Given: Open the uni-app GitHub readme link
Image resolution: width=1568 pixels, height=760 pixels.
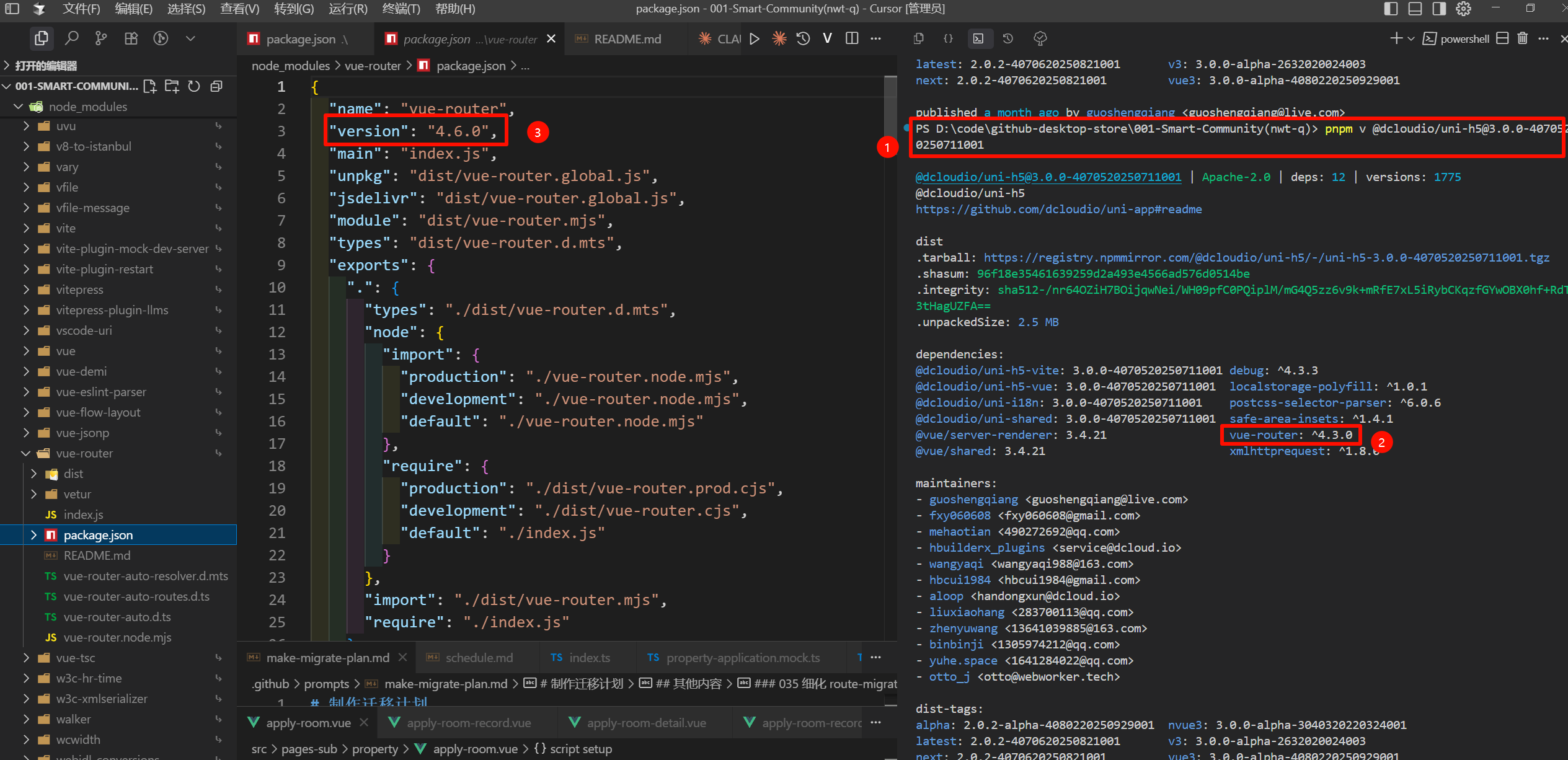Looking at the screenshot, I should tap(1058, 210).
